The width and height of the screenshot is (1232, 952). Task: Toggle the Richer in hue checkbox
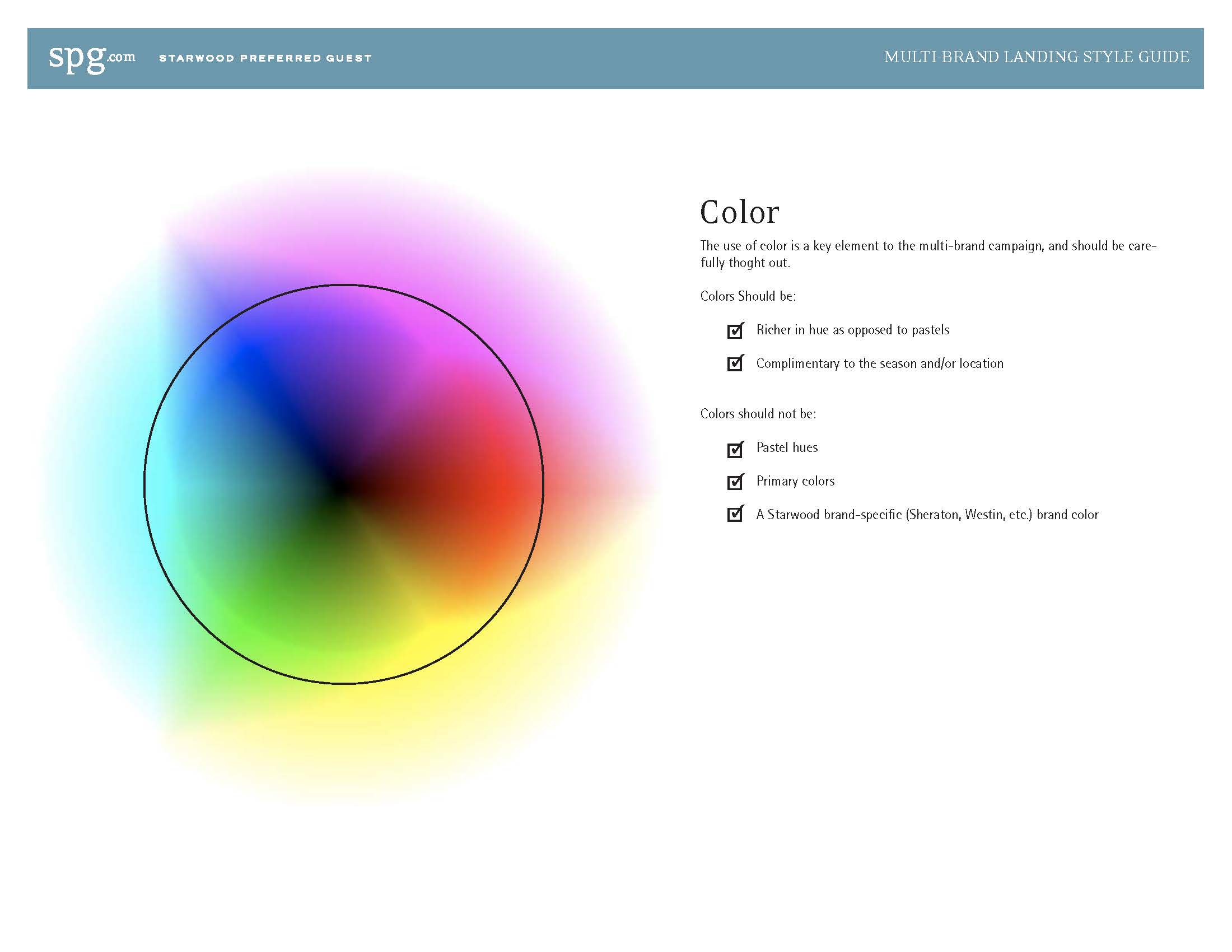[735, 331]
